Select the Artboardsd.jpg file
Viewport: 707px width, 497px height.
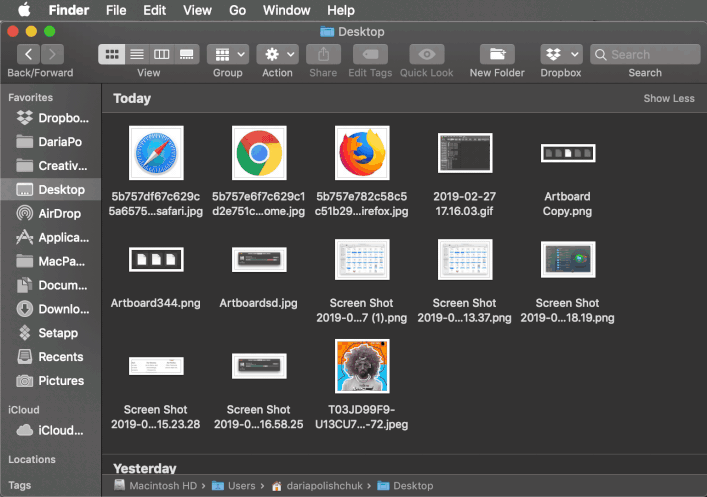259,259
